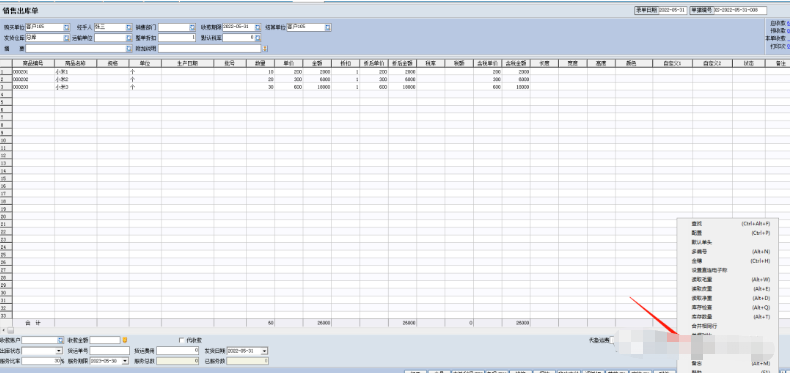Image resolution: width=804 pixels, height=373 pixels.
Task: Choose Alt+T 库存数量 menu entry
Action: [728, 317]
